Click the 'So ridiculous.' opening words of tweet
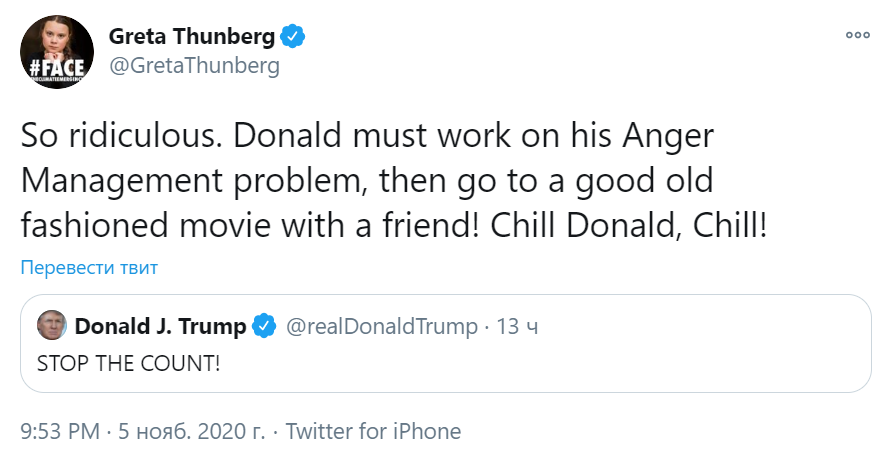Viewport: 894px width, 461px height. (x=118, y=136)
